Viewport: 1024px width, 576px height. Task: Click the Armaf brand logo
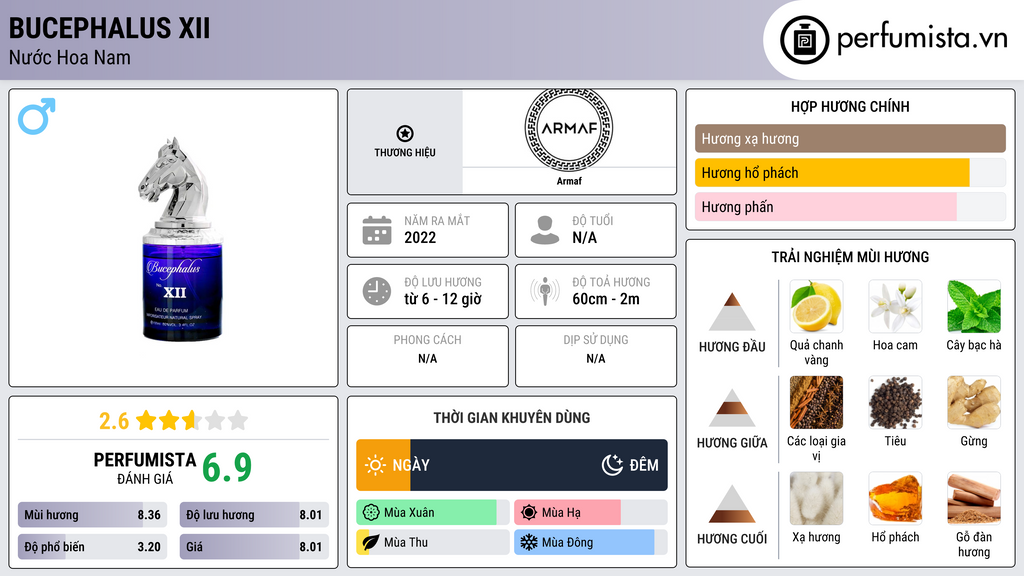click(x=568, y=129)
